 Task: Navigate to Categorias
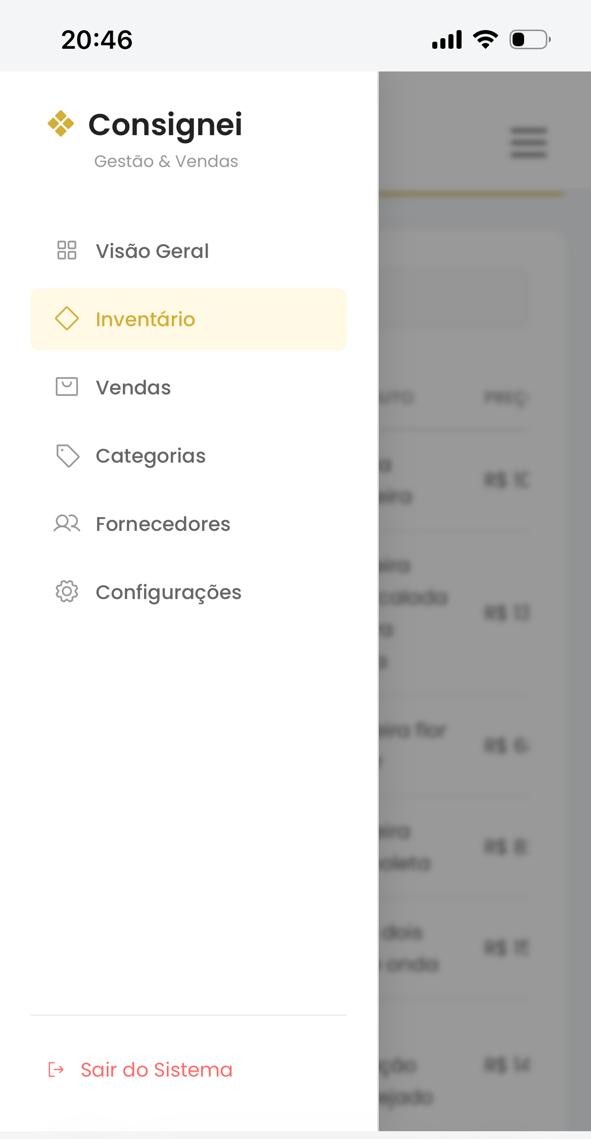150,455
